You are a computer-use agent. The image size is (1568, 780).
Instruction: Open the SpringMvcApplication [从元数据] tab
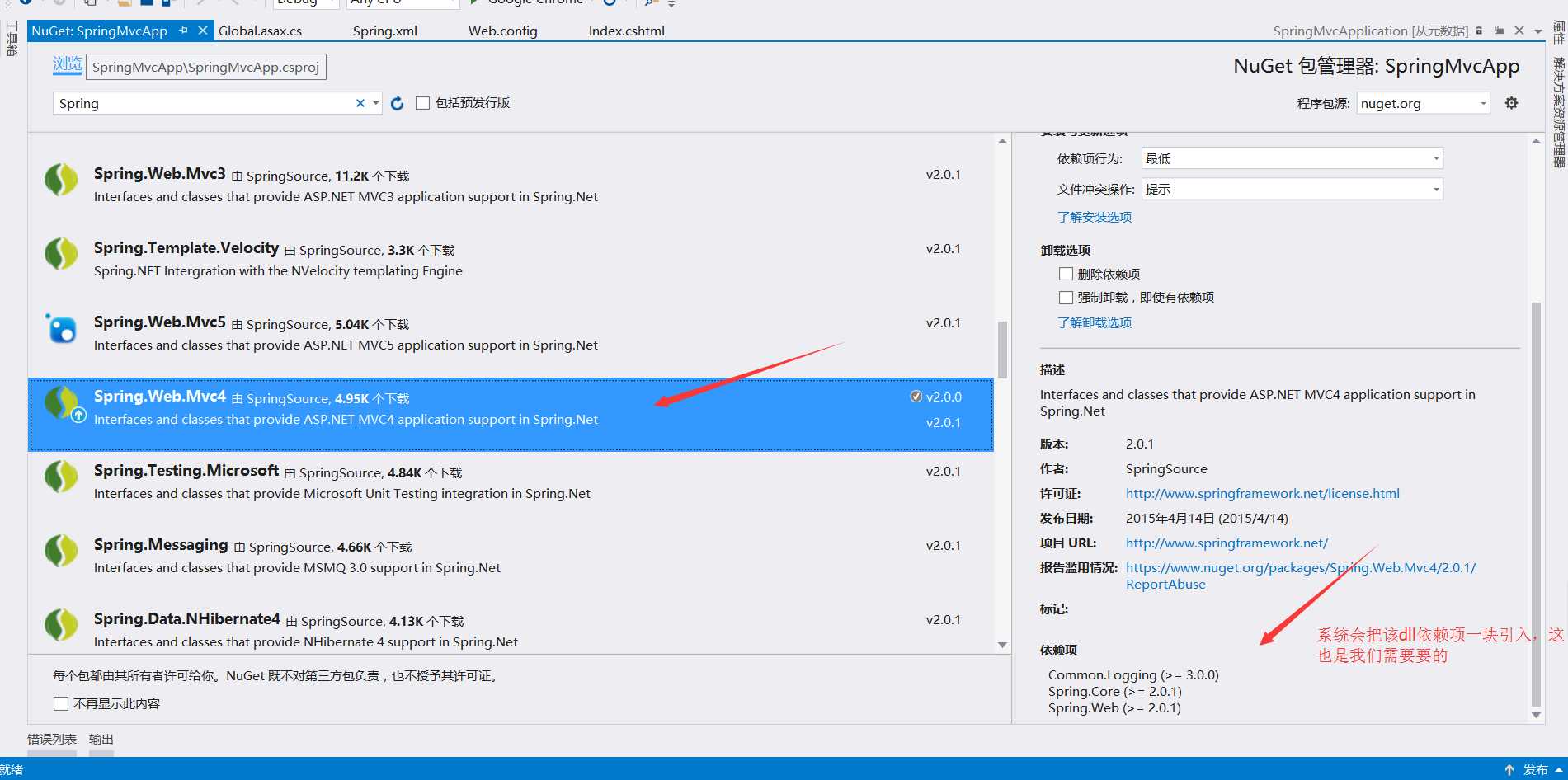point(1370,31)
